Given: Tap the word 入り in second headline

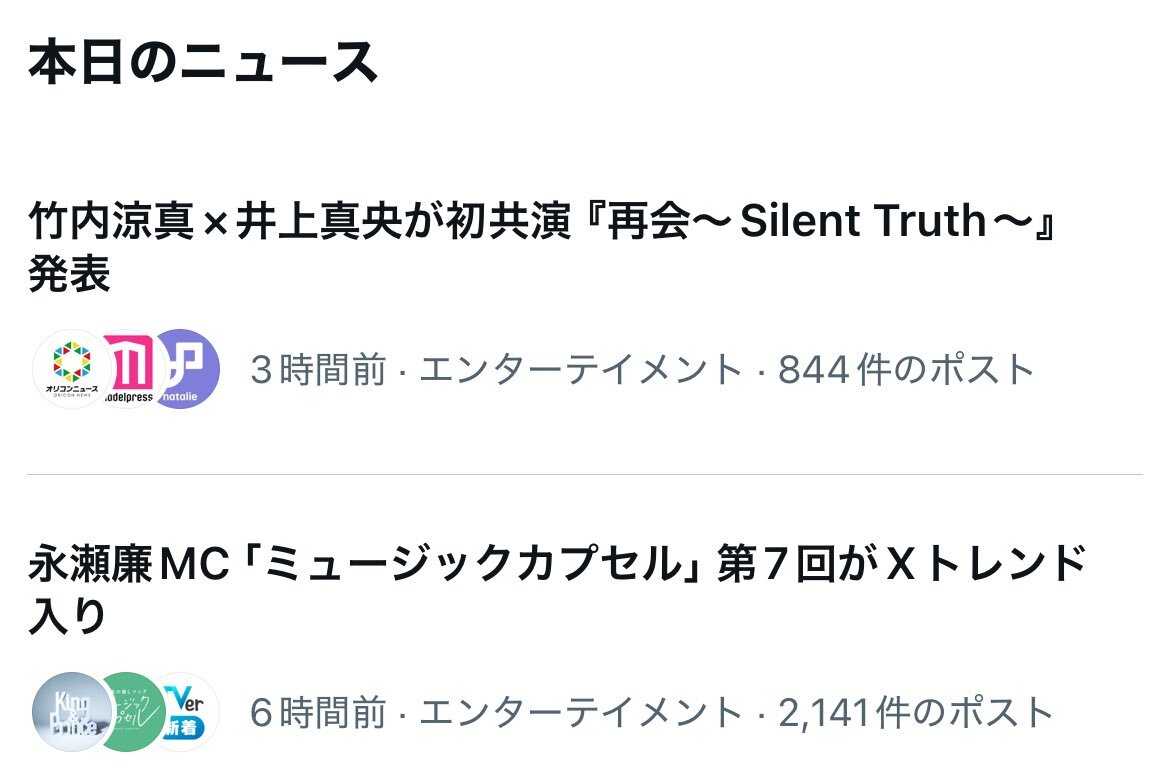Looking at the screenshot, I should [67, 618].
